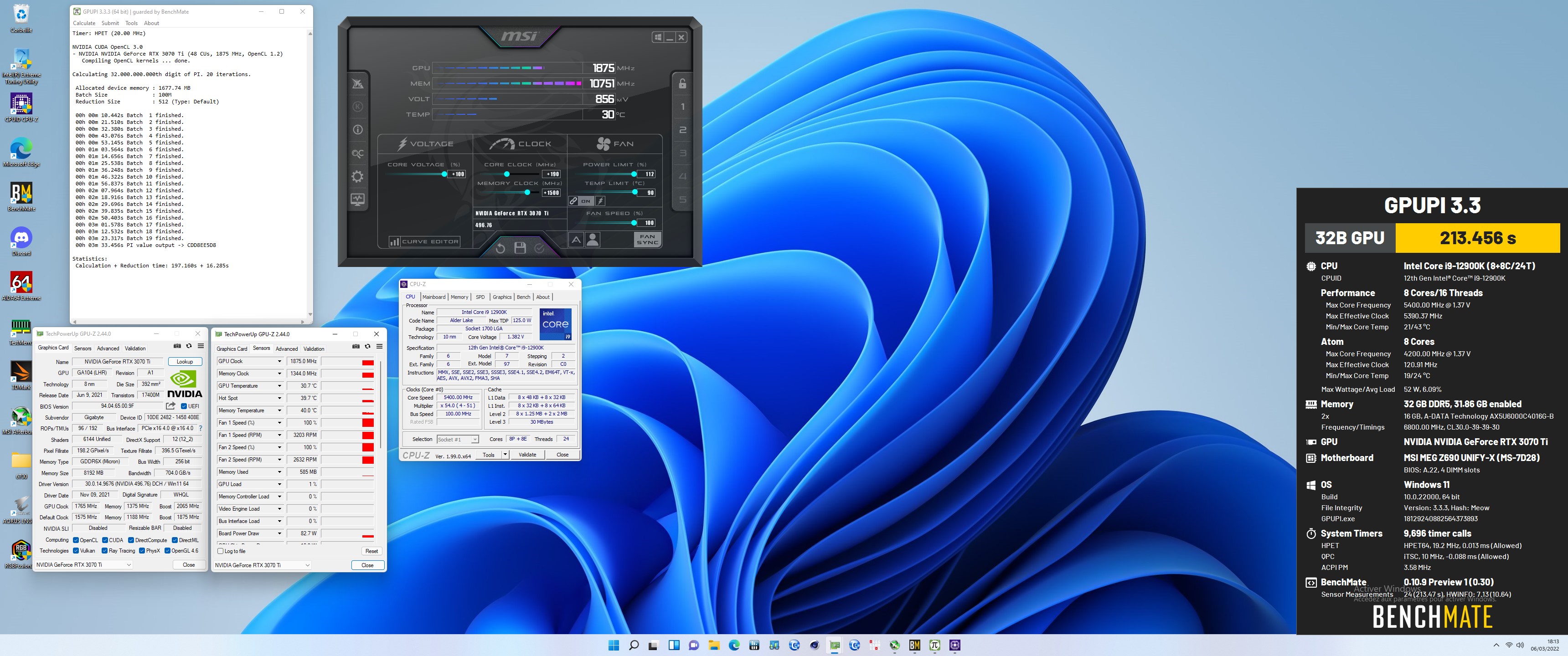Save settings with Afterburner floppy icon
Viewport: 1568px width, 656px height.
(520, 248)
